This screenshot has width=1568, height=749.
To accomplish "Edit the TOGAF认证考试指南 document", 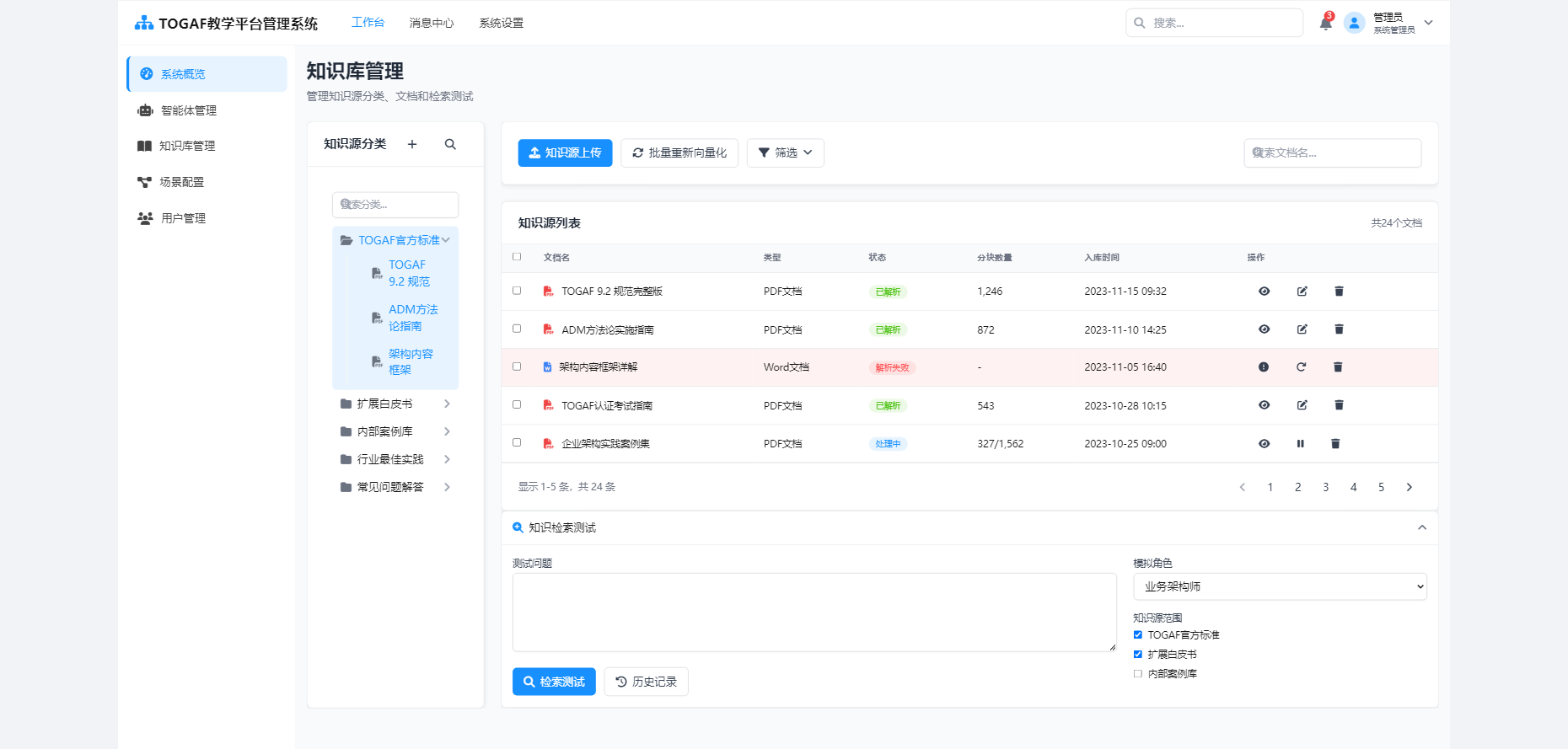I will tap(1302, 405).
